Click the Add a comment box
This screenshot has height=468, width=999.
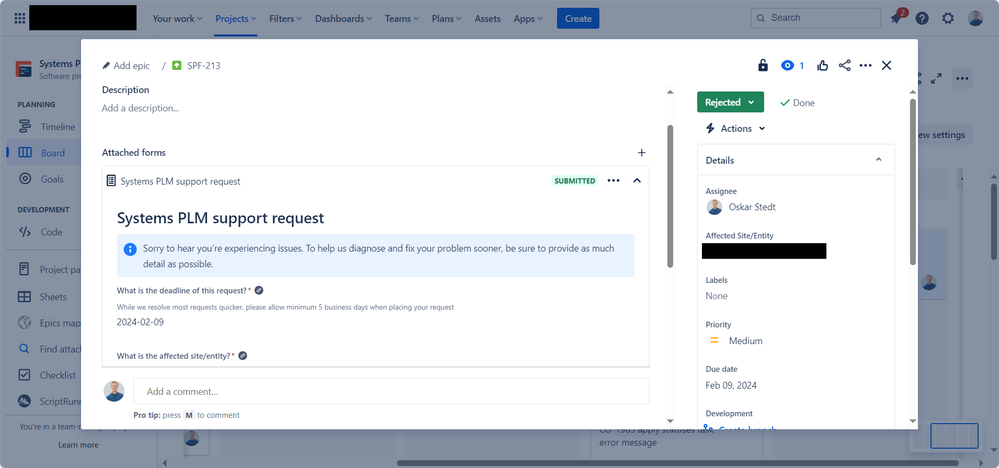click(x=391, y=392)
